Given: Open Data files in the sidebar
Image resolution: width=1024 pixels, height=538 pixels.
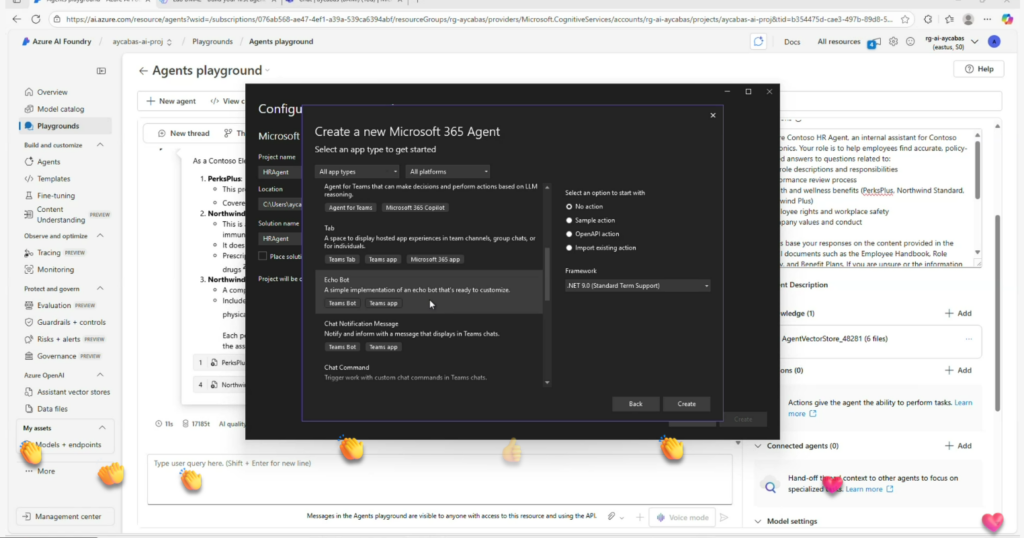Looking at the screenshot, I should tap(52, 409).
